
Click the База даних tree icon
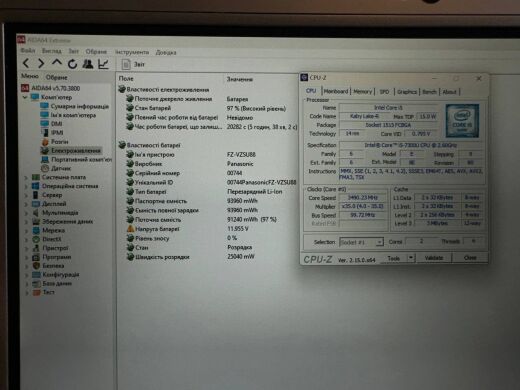point(36,284)
